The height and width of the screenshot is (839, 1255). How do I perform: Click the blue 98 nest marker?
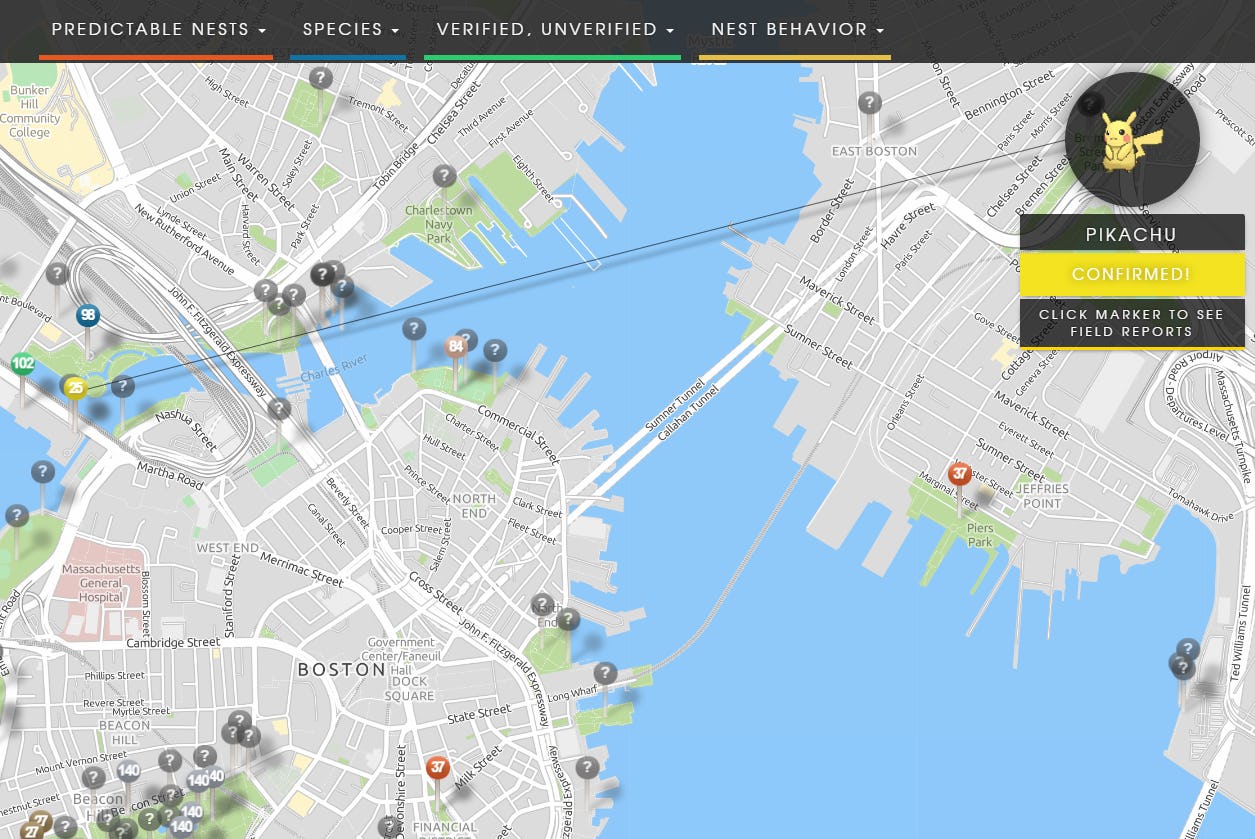[x=88, y=316]
